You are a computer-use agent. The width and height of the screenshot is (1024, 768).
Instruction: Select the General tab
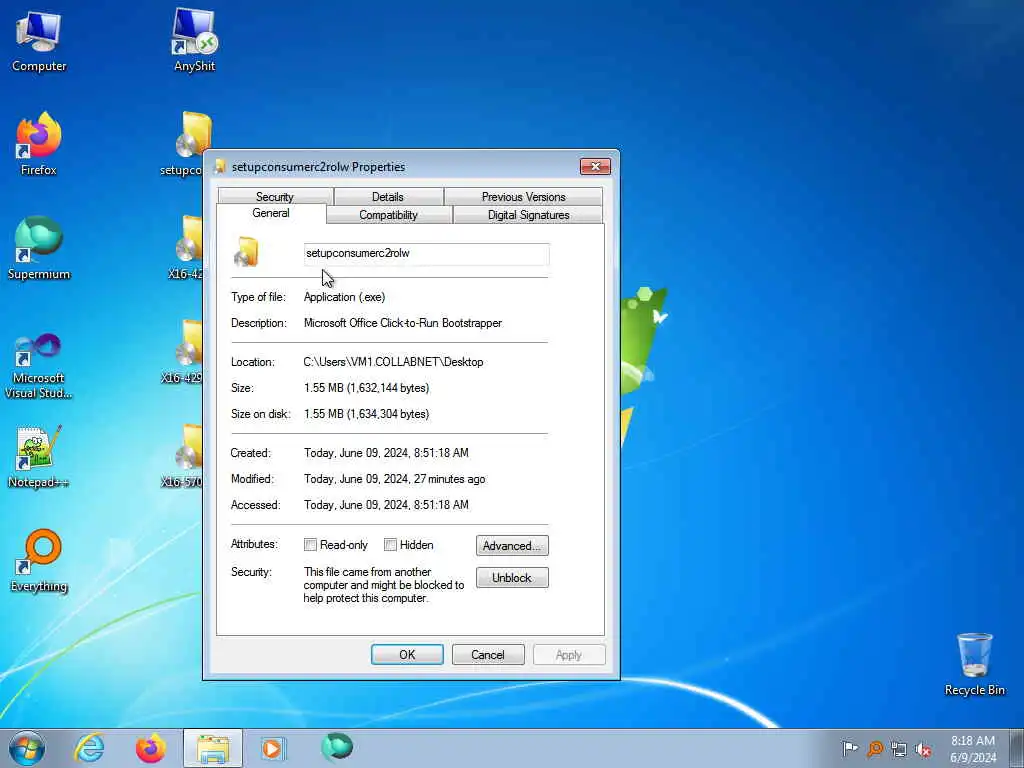pyautogui.click(x=271, y=213)
